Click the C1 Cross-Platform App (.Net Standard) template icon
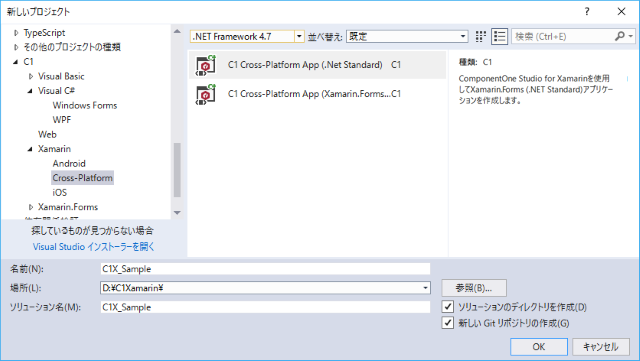640x361 pixels. click(206, 65)
